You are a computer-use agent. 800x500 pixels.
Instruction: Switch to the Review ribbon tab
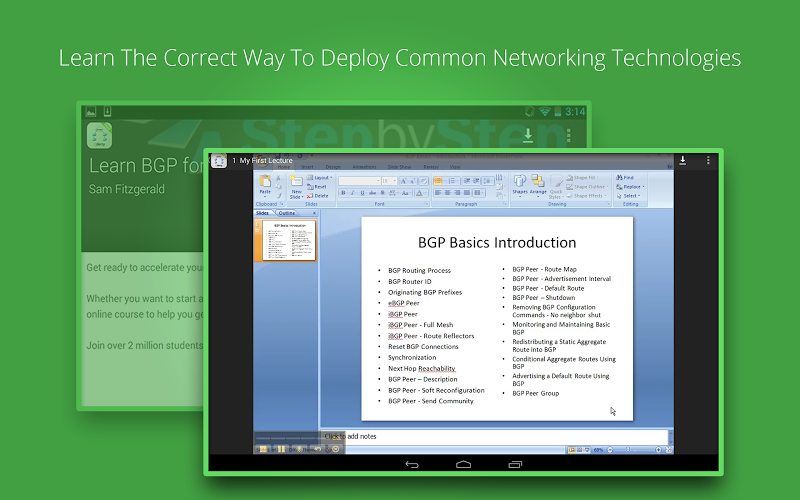pos(431,167)
